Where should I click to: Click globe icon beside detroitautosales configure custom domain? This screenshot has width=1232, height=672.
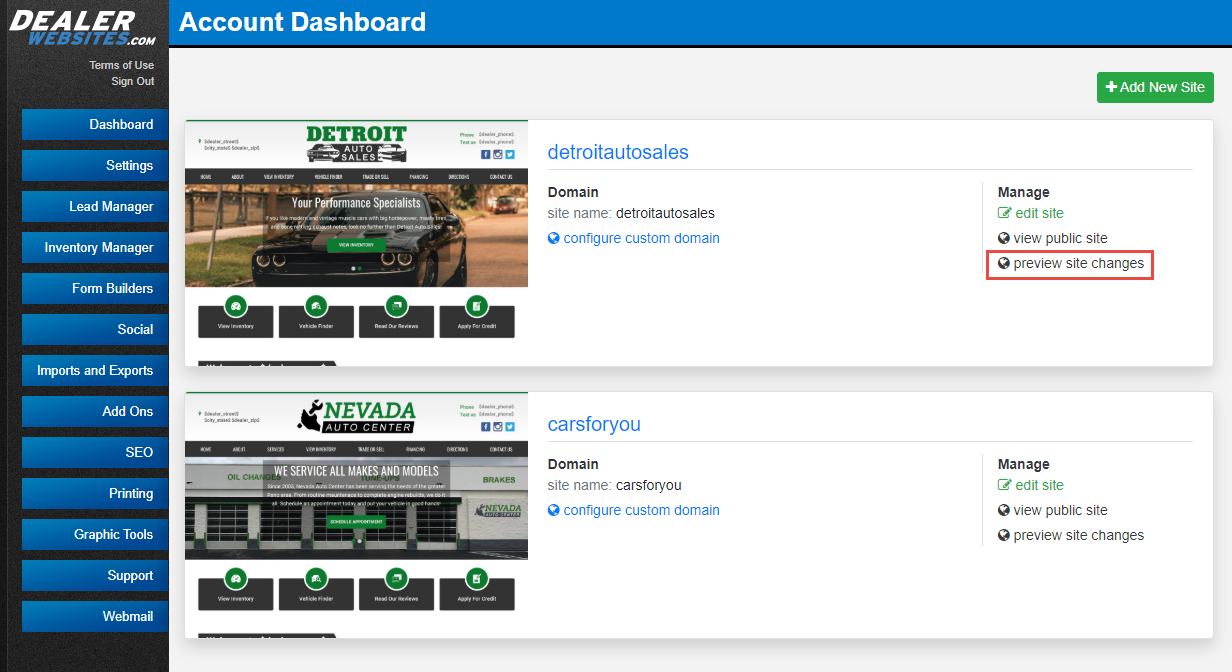(554, 238)
